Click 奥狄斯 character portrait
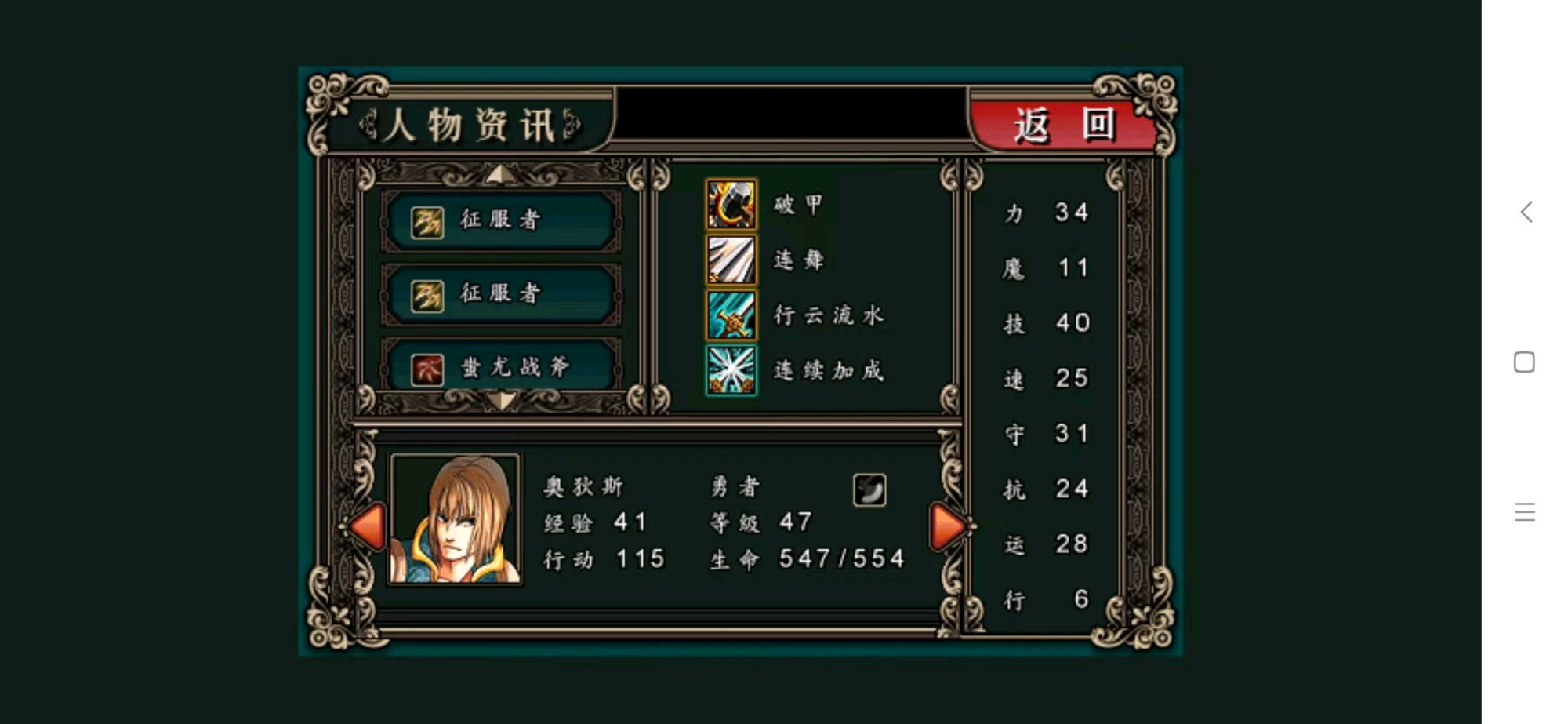The width and height of the screenshot is (1568, 724). coord(456,519)
